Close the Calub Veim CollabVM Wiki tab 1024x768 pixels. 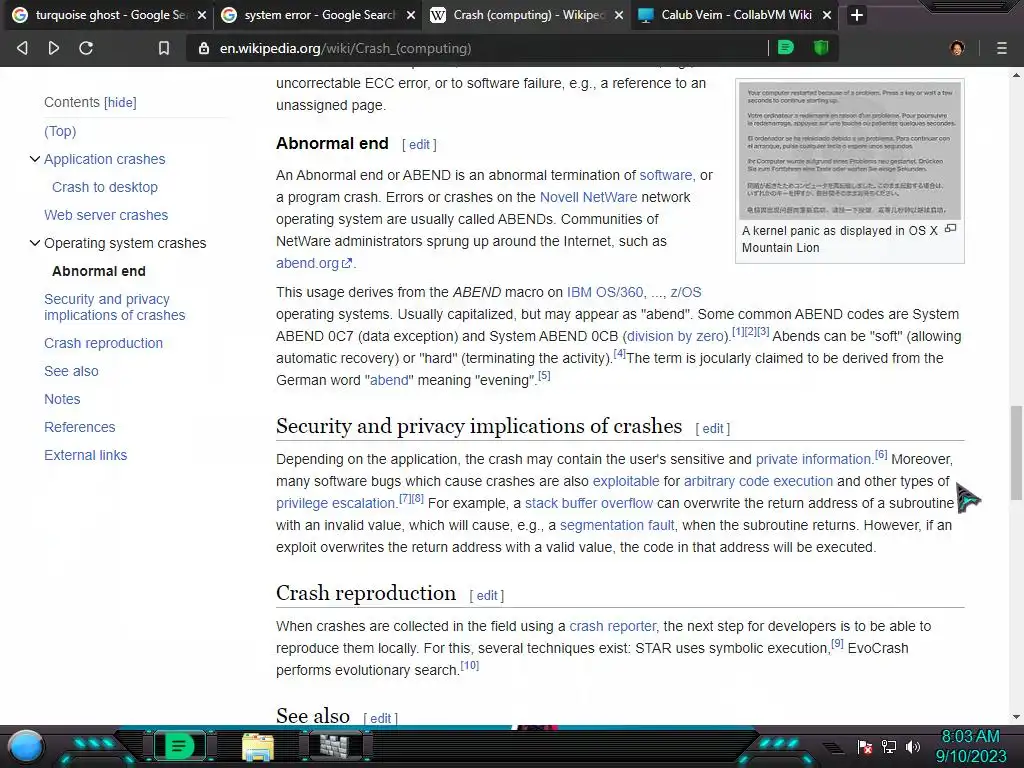[x=827, y=15]
